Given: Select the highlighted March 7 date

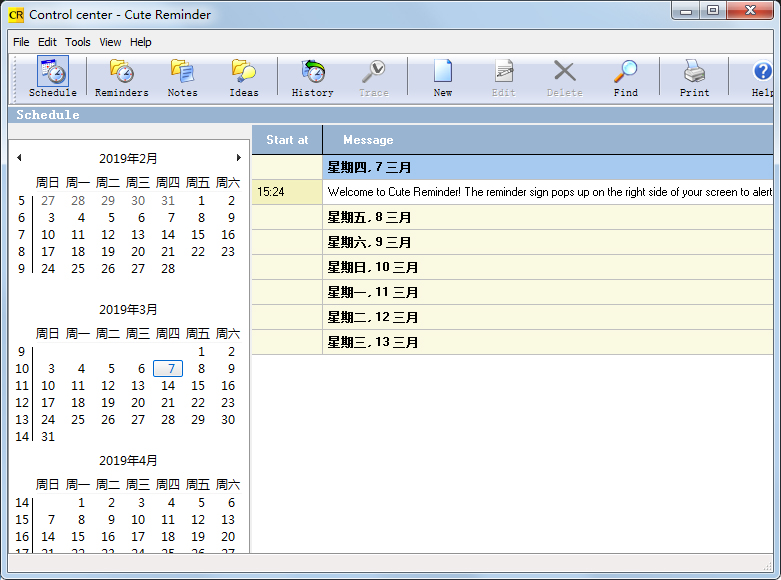Looking at the screenshot, I should (168, 369).
